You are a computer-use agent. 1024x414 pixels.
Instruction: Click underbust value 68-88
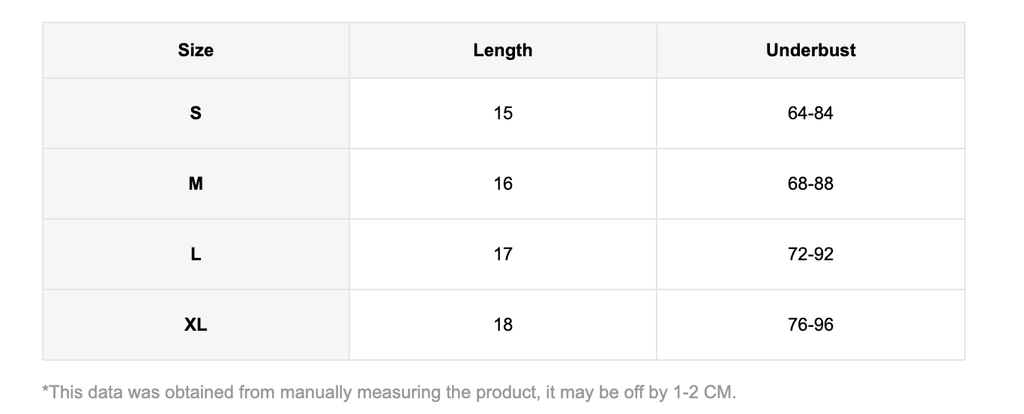click(x=810, y=184)
